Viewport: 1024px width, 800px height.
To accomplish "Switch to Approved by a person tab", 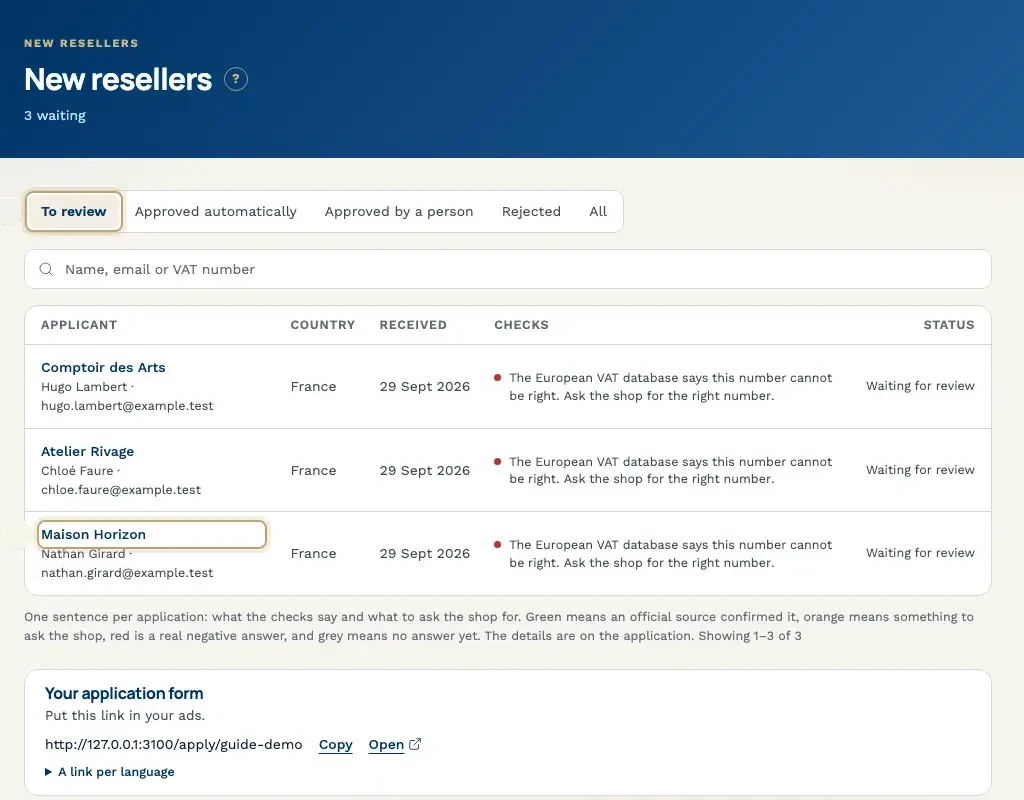I will (399, 212).
